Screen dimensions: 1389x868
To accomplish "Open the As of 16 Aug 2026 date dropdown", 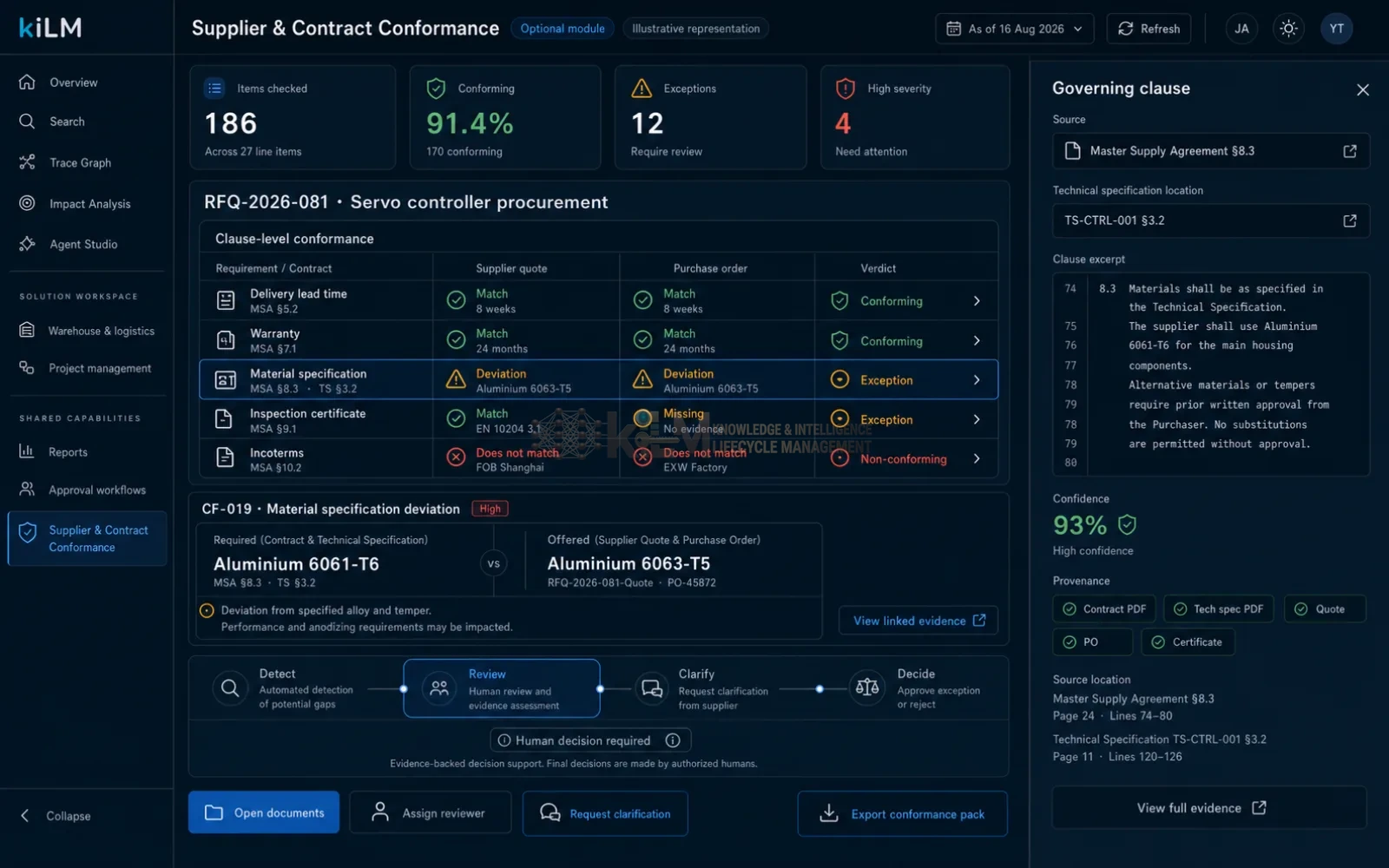I will pyautogui.click(x=1015, y=29).
